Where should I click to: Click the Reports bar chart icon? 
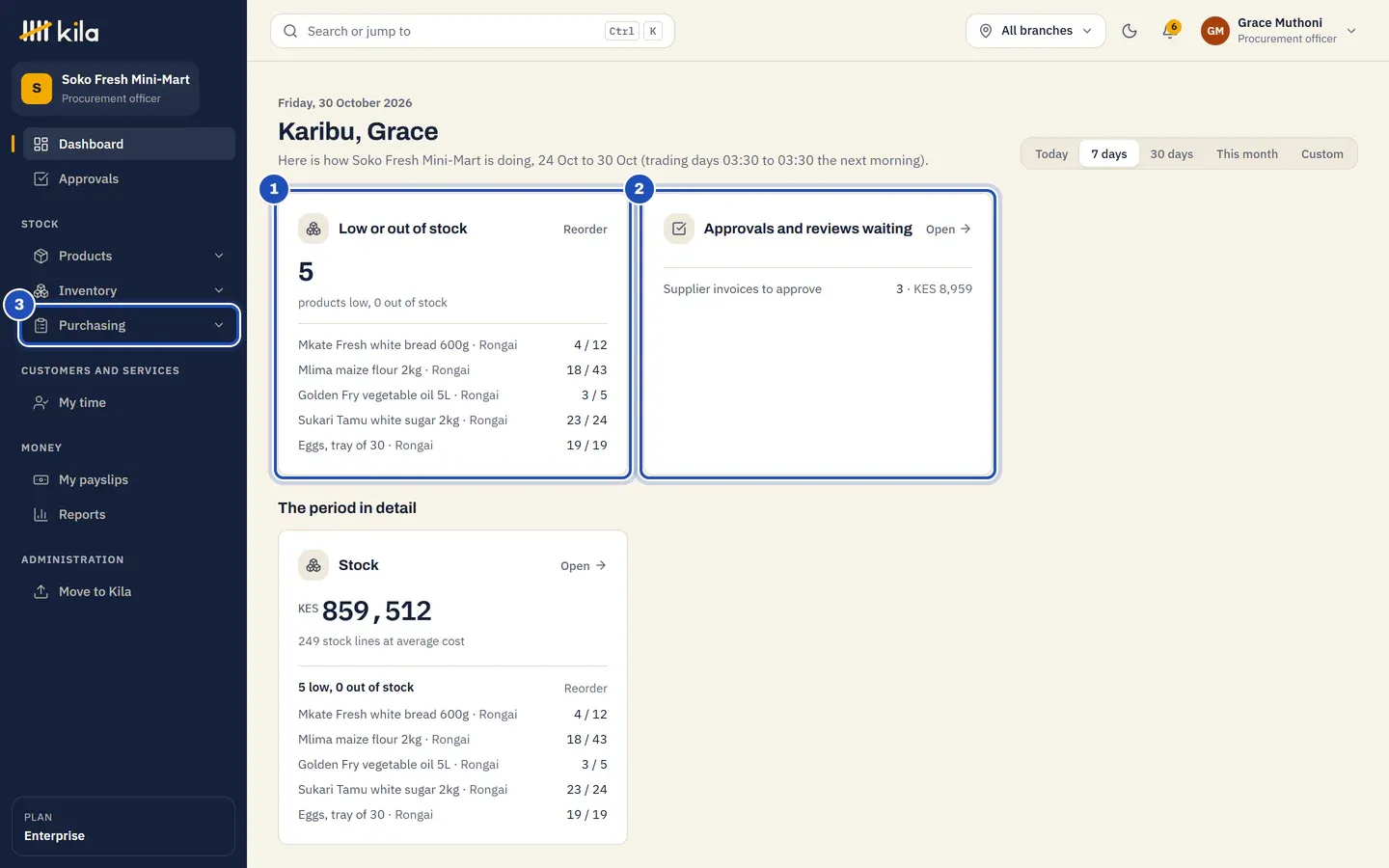pos(41,514)
